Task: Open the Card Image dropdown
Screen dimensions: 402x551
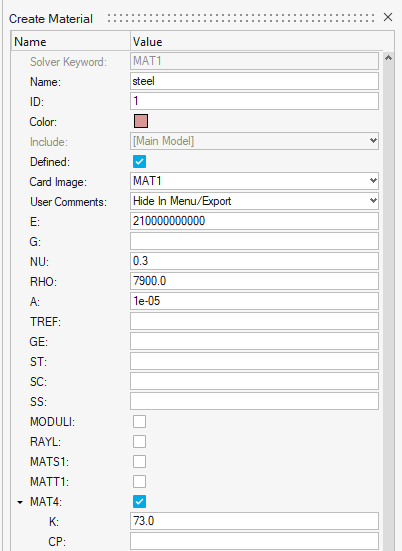Action: click(373, 181)
